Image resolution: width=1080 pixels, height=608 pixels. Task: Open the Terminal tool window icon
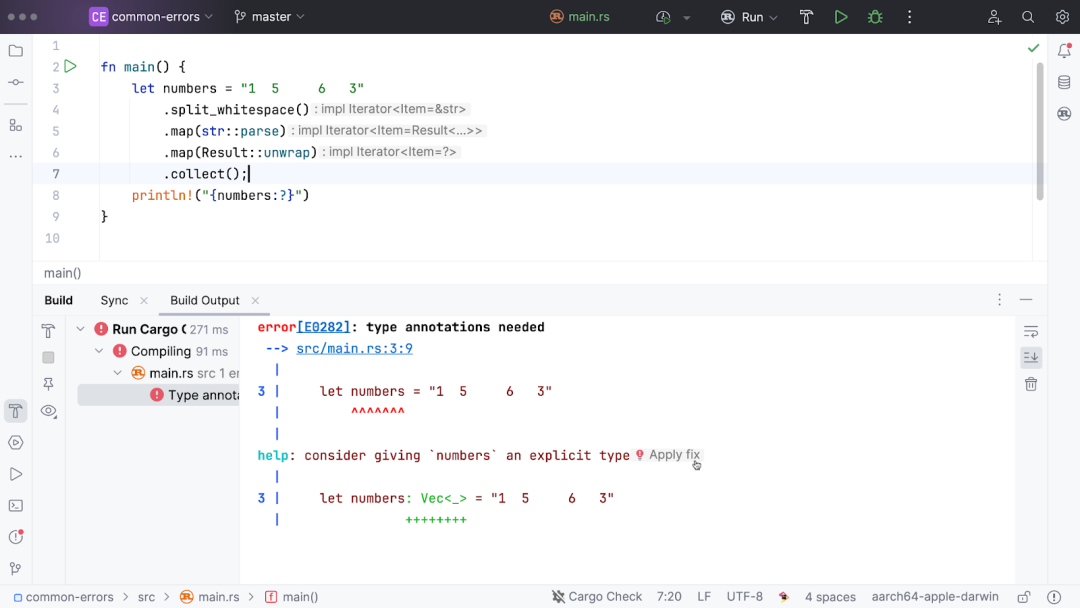point(16,506)
